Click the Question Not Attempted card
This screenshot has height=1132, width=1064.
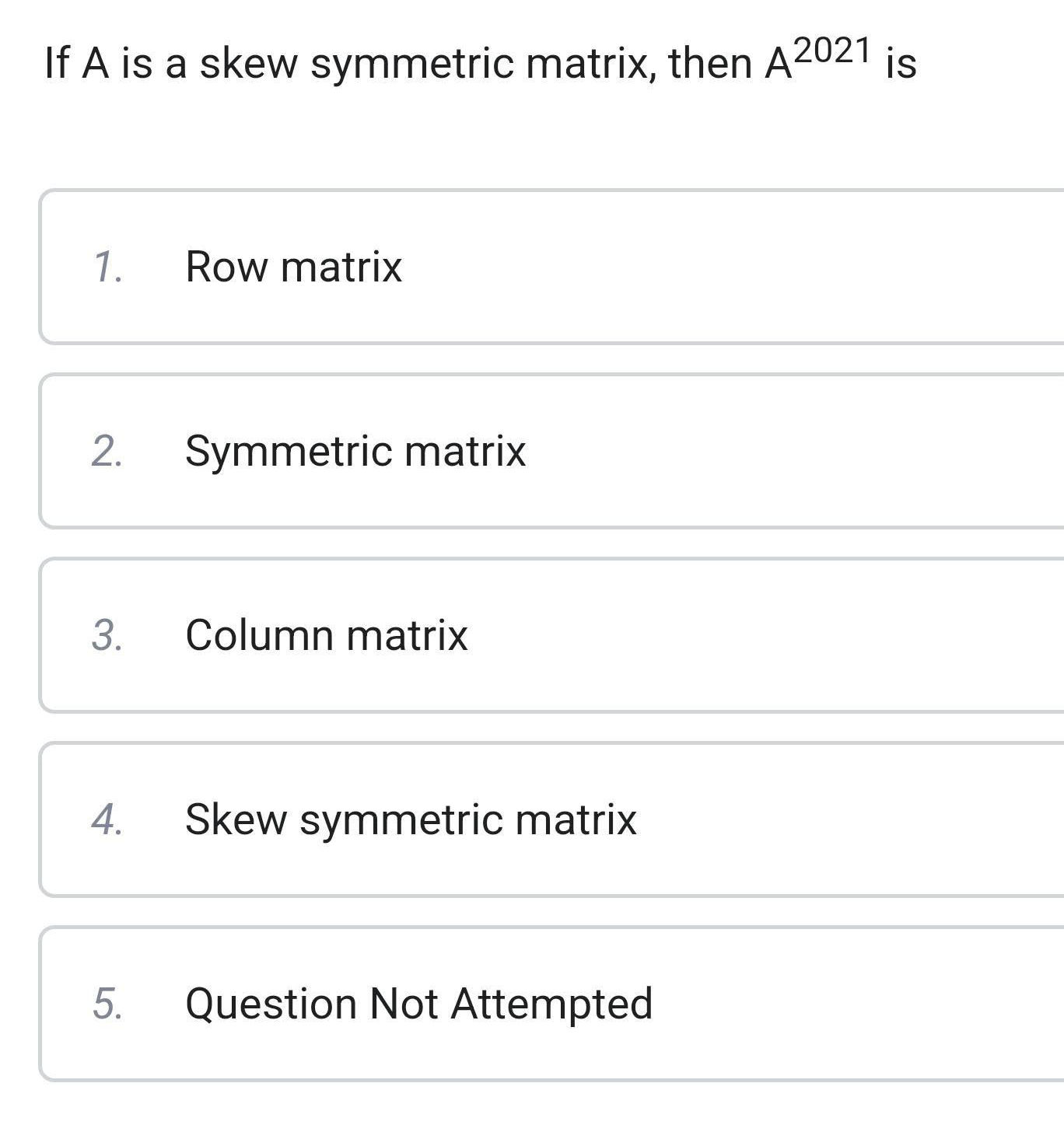(532, 1004)
